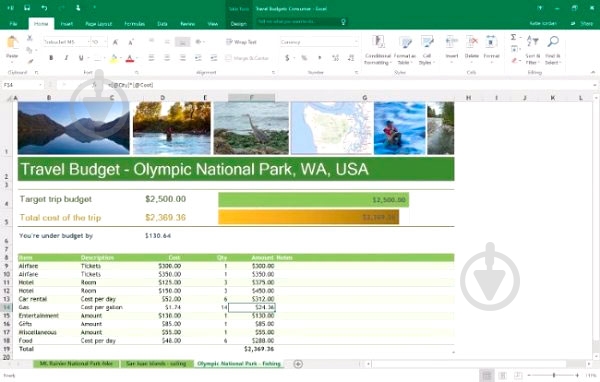Click the Paste clipboard icon
This screenshot has width=600, height=382.
coord(12,42)
